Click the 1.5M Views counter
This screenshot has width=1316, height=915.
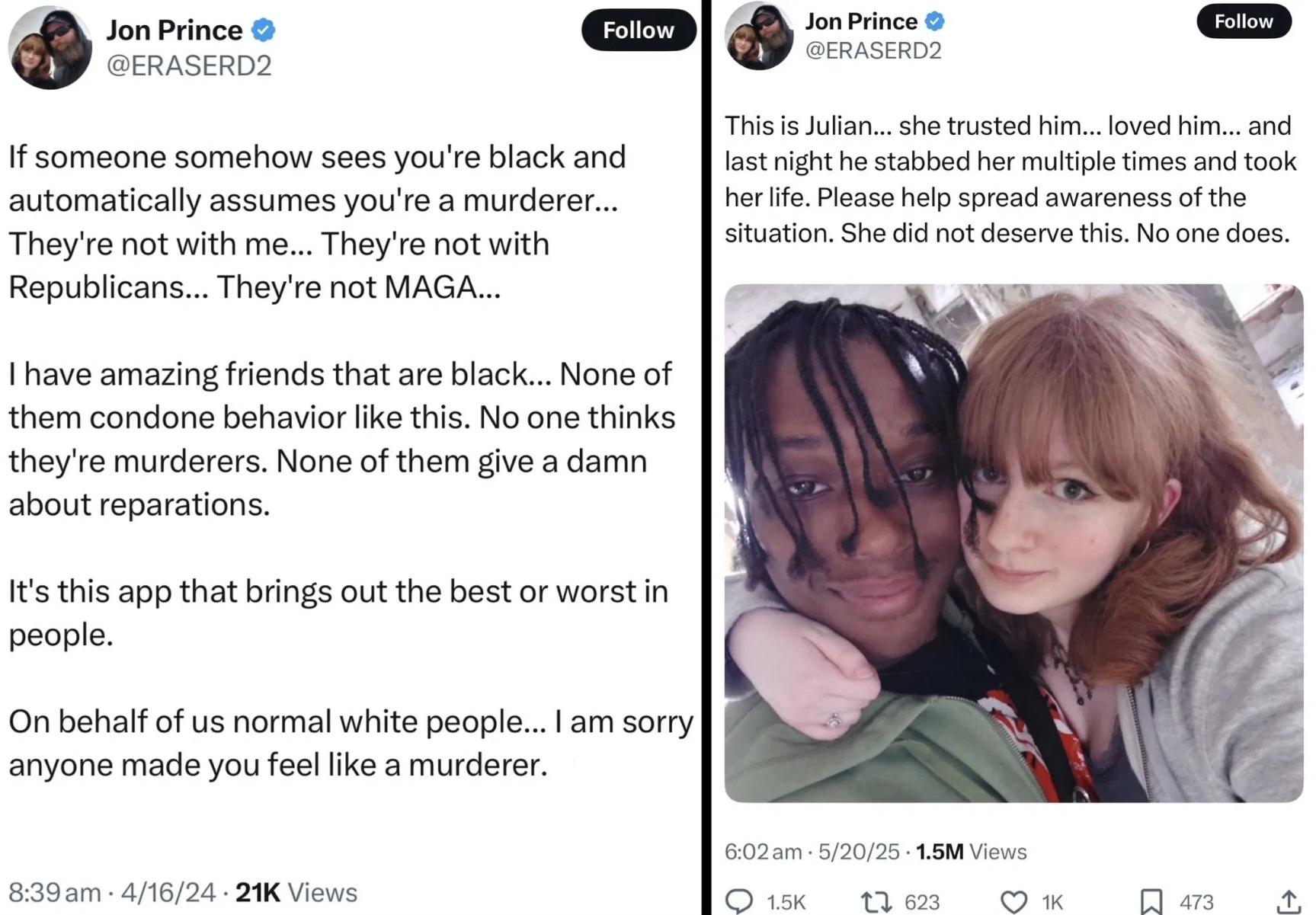coord(972,852)
